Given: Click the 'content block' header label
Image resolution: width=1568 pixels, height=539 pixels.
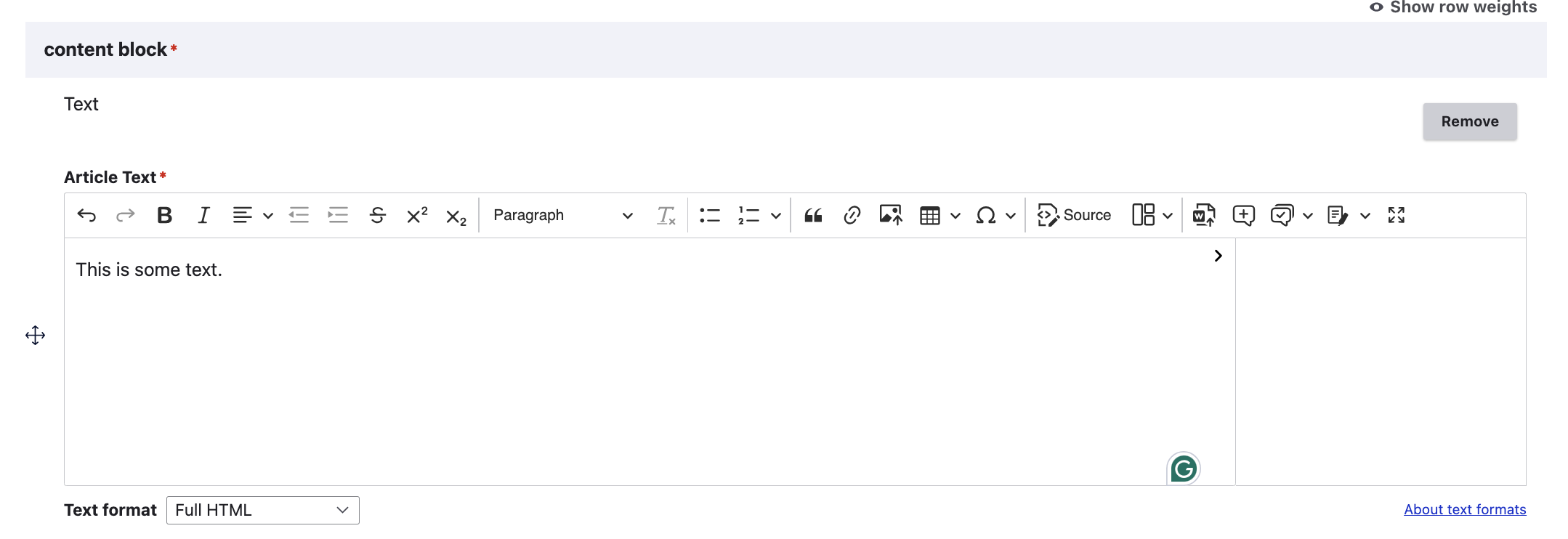Looking at the screenshot, I should pyautogui.click(x=105, y=49).
